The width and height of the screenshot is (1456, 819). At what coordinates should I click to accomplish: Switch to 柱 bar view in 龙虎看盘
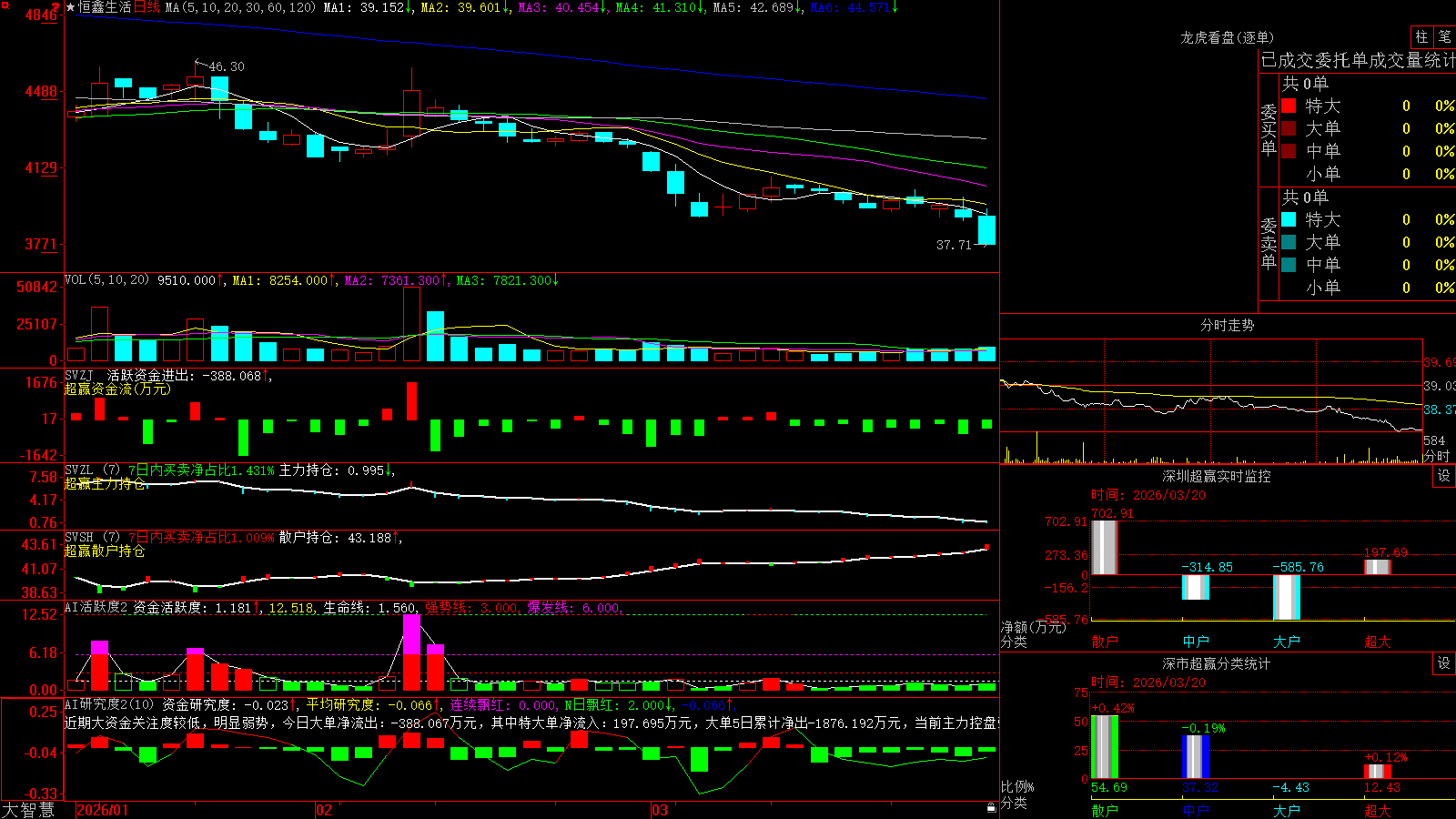click(1421, 36)
